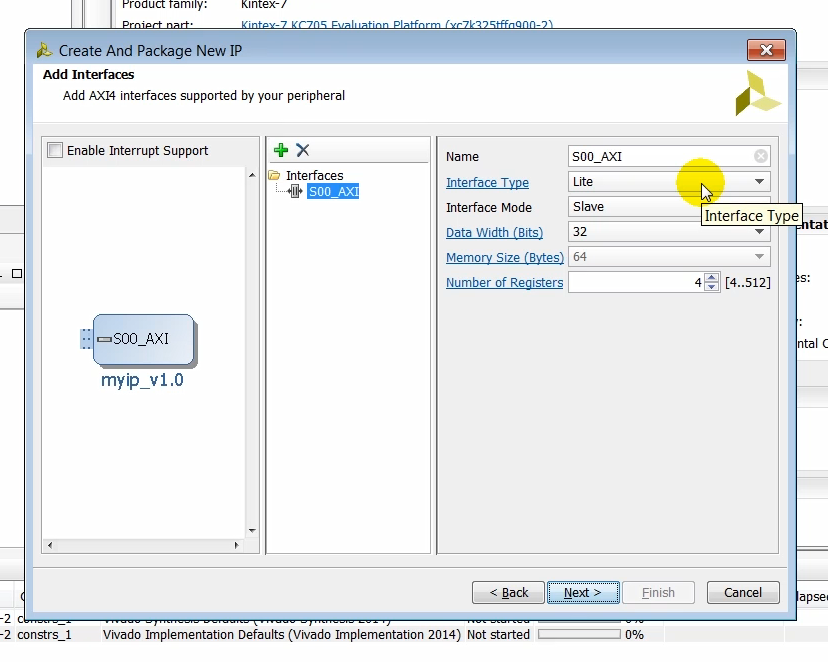The width and height of the screenshot is (828, 662).
Task: Remove selected interface using the X icon
Action: click(302, 149)
